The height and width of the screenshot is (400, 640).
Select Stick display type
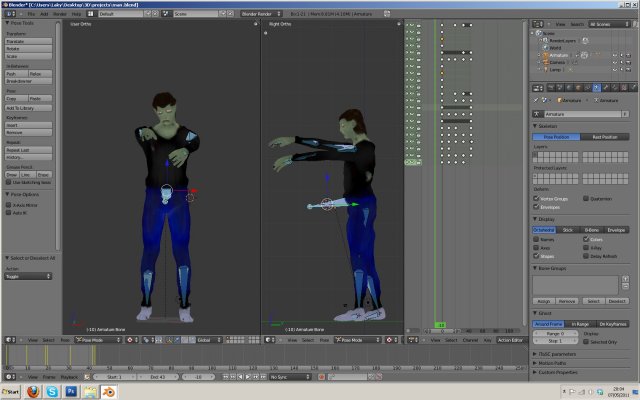568,230
